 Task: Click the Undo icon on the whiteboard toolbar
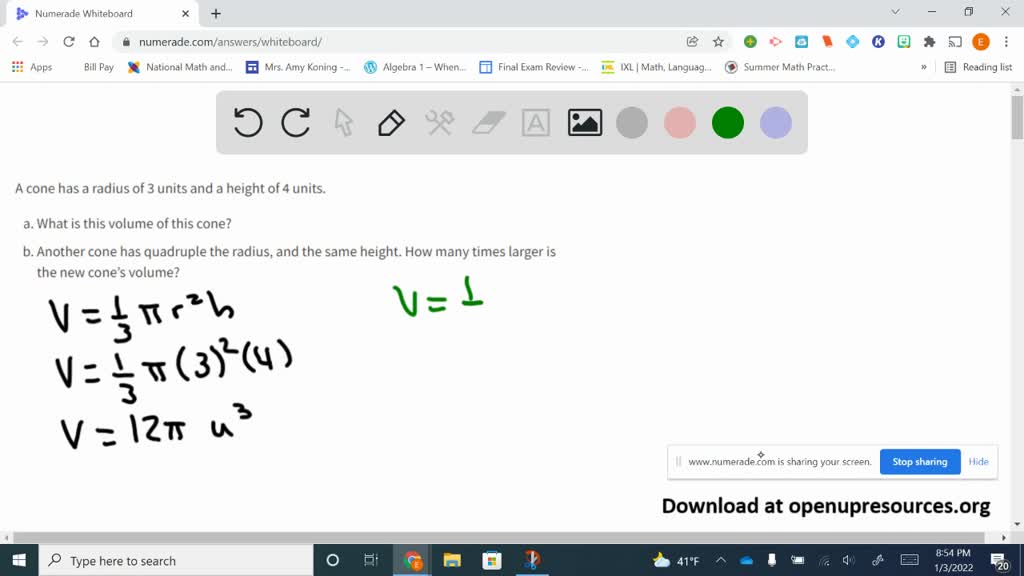click(x=247, y=122)
